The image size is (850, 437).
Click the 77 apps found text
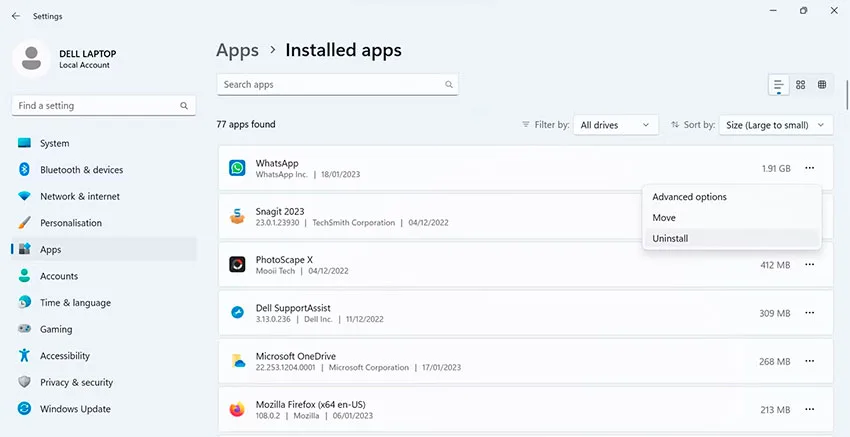click(246, 124)
